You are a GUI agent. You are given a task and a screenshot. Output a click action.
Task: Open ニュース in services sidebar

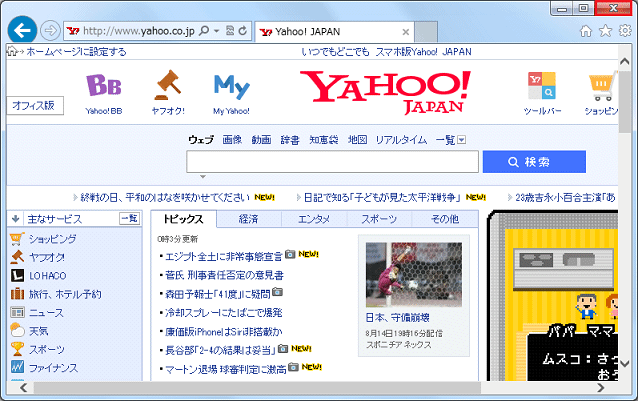tap(46, 313)
